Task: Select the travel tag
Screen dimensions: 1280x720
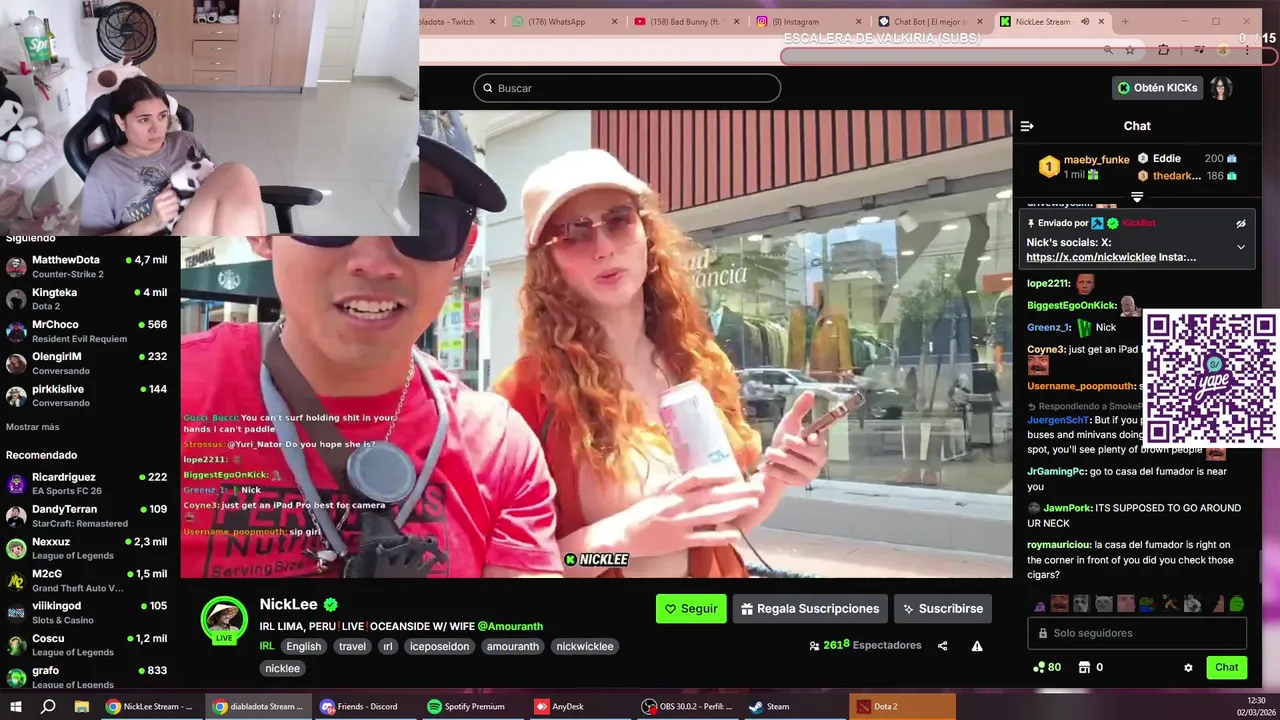Action: (352, 646)
